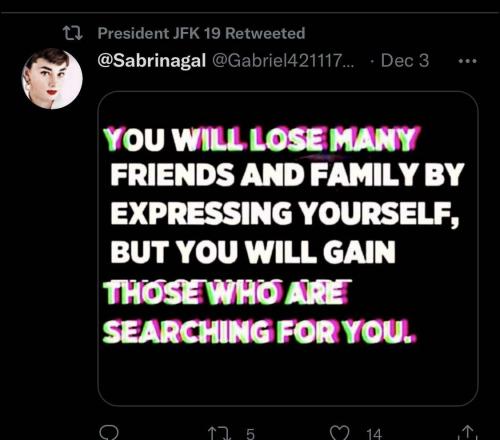Screen dimensions: 500x440
Task: Click the @Sabrinagal display name
Action: point(152,61)
